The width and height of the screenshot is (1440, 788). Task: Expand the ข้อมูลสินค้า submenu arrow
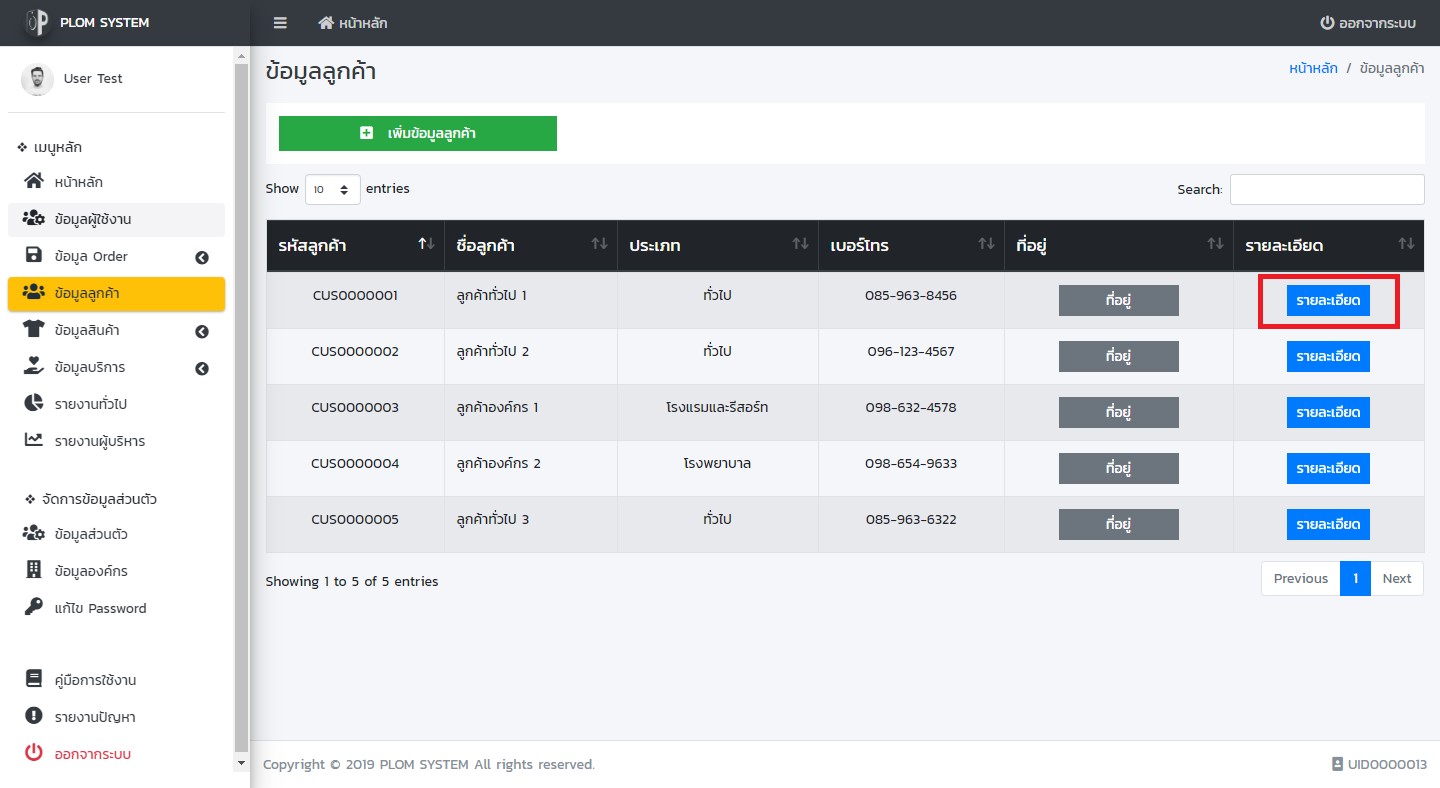coord(202,331)
